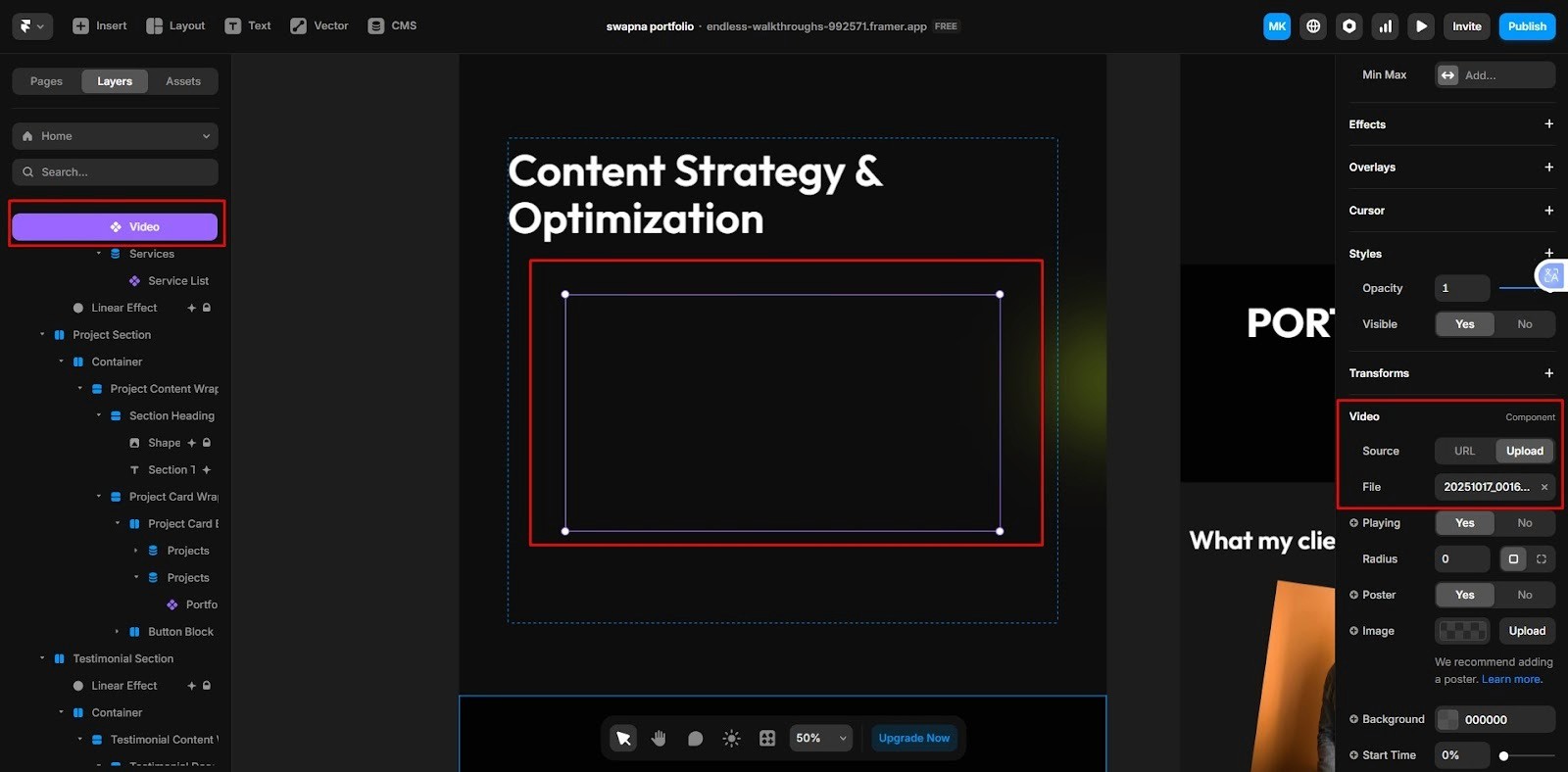This screenshot has width=1568, height=772.
Task: Open the 50% zoom dropdown
Action: [x=821, y=738]
